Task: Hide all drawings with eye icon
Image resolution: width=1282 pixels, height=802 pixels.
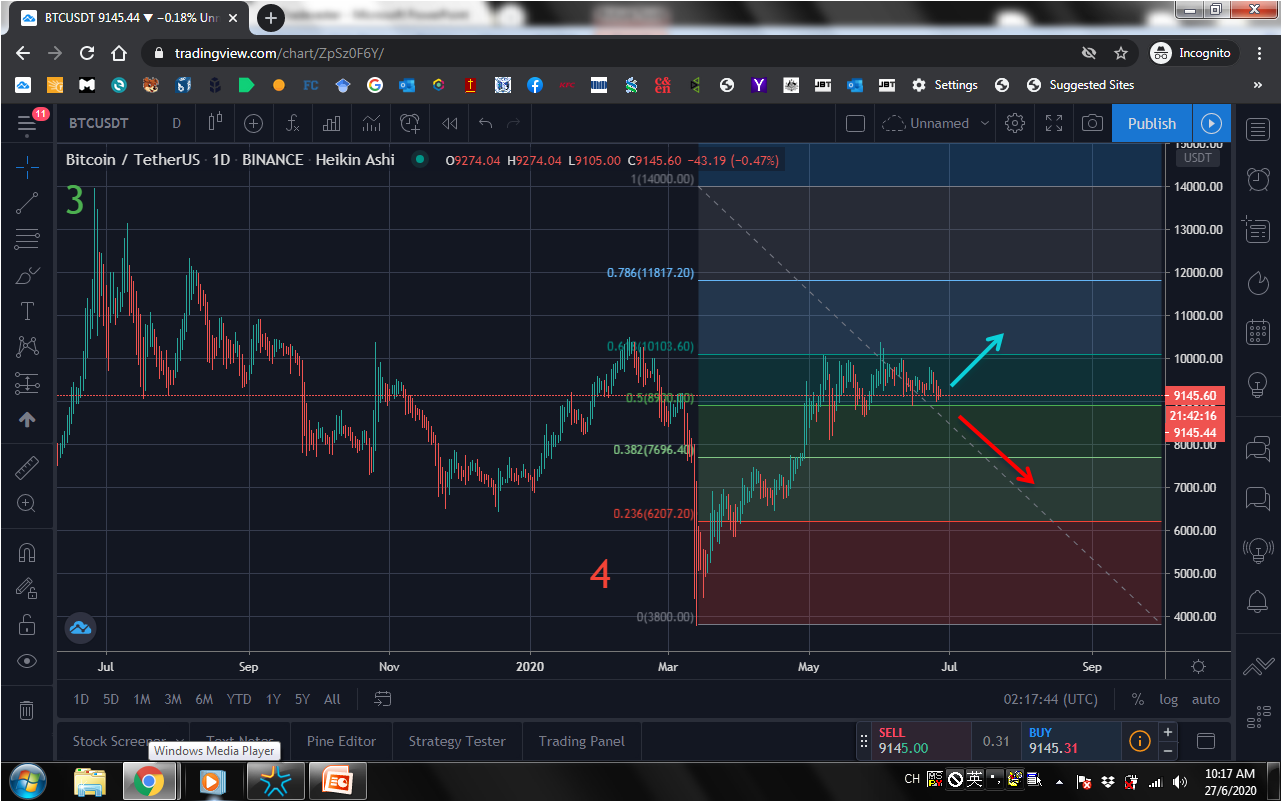Action: pyautogui.click(x=27, y=661)
